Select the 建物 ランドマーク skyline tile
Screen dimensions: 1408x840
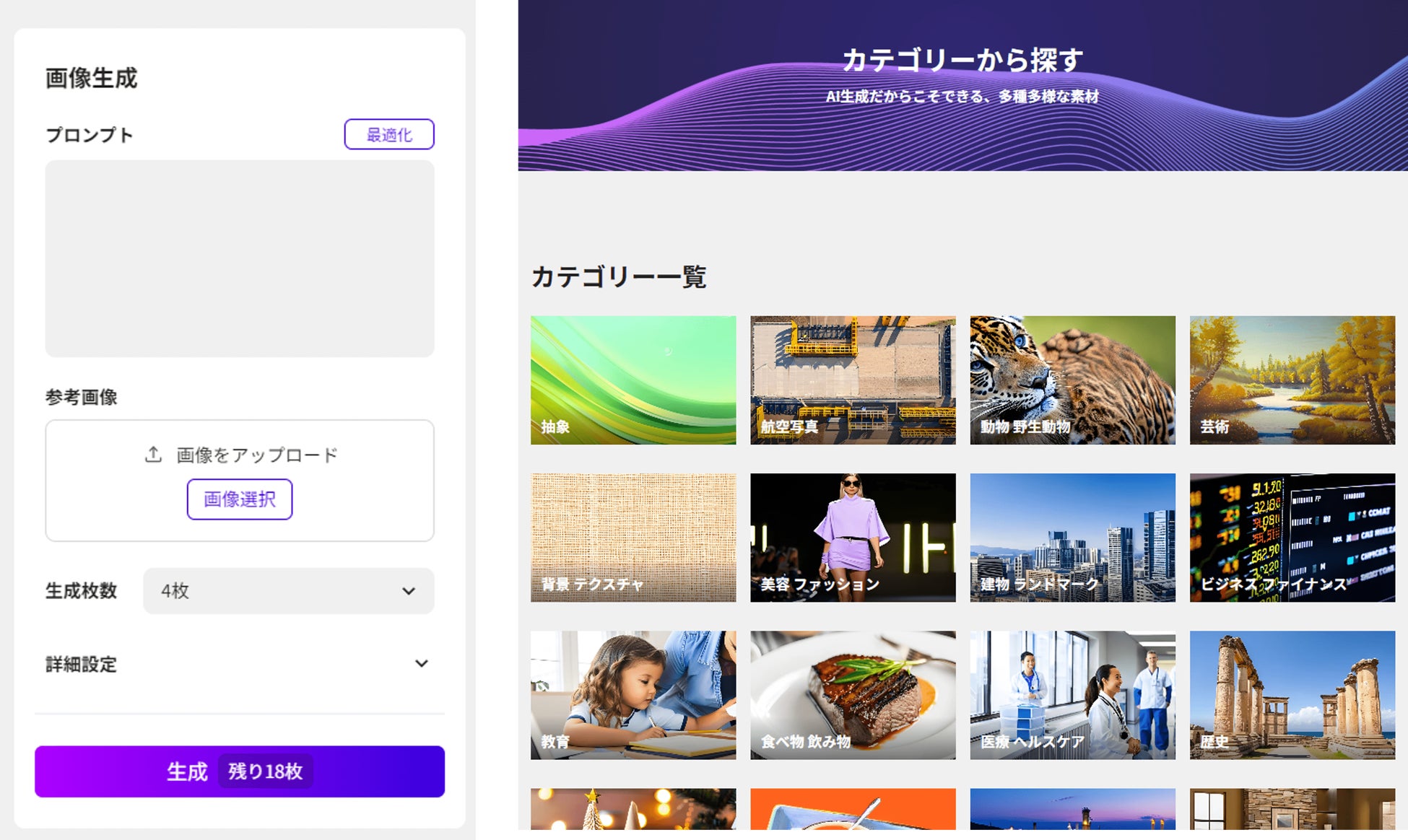click(1072, 537)
